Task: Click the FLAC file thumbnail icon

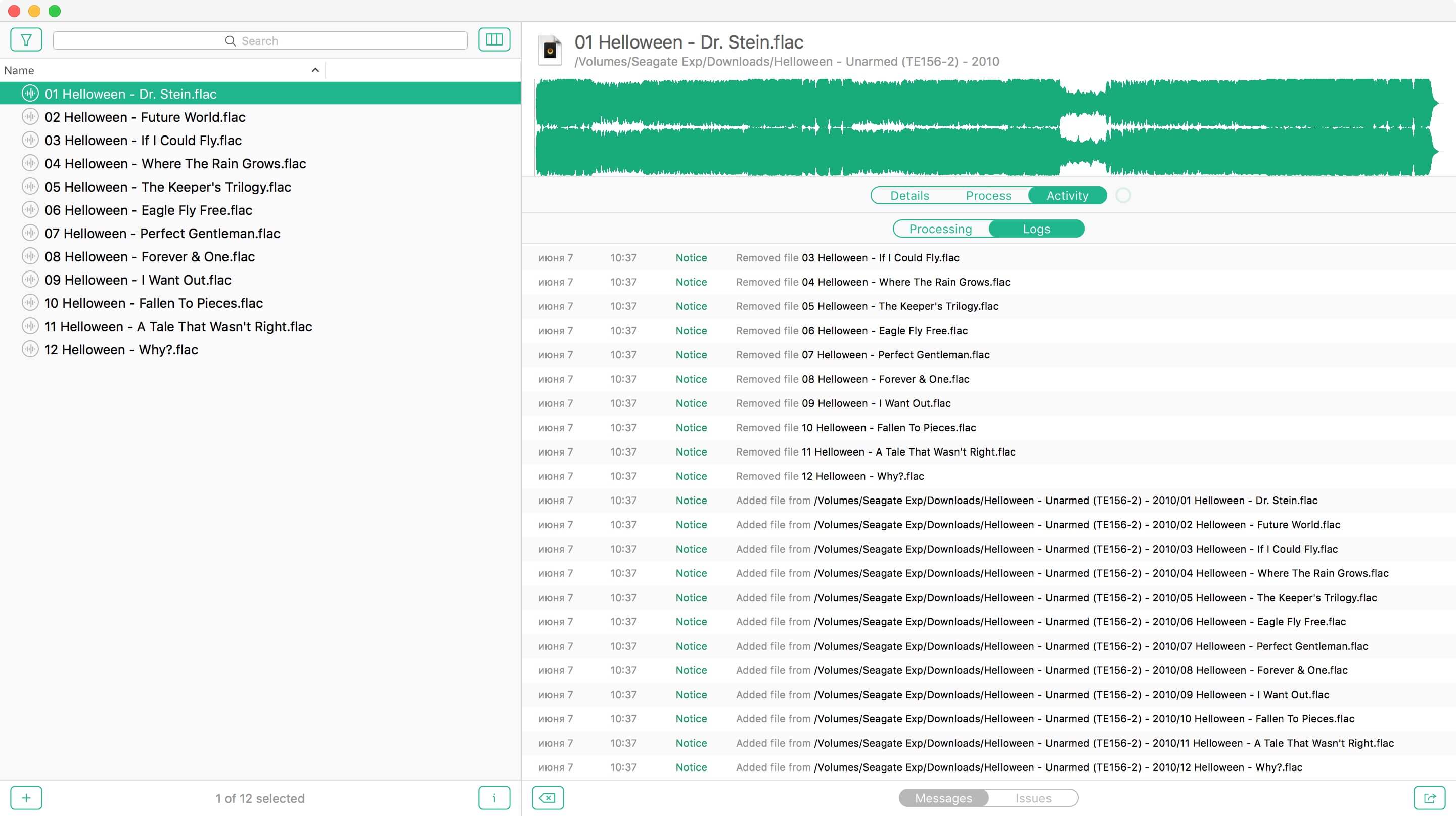Action: 550,50
